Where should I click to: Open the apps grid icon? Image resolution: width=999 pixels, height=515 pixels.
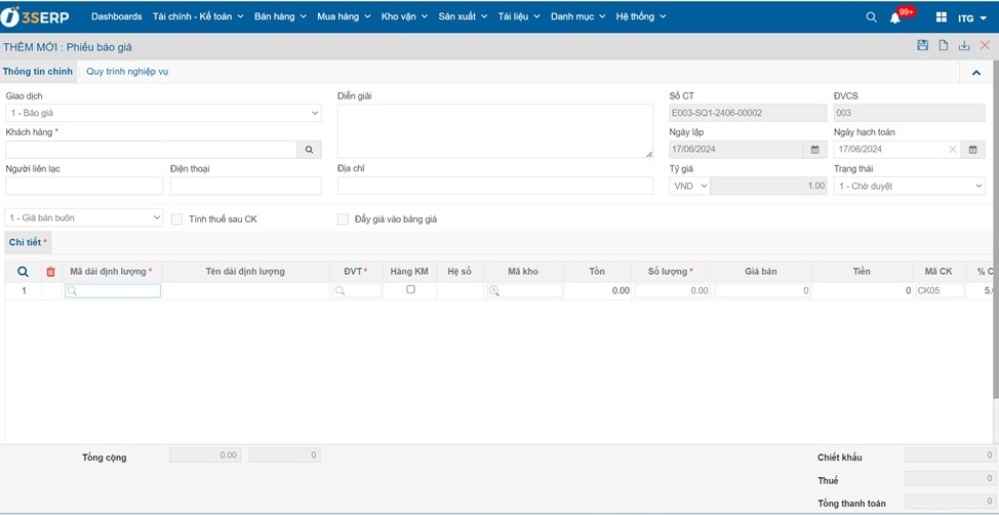coord(941,18)
